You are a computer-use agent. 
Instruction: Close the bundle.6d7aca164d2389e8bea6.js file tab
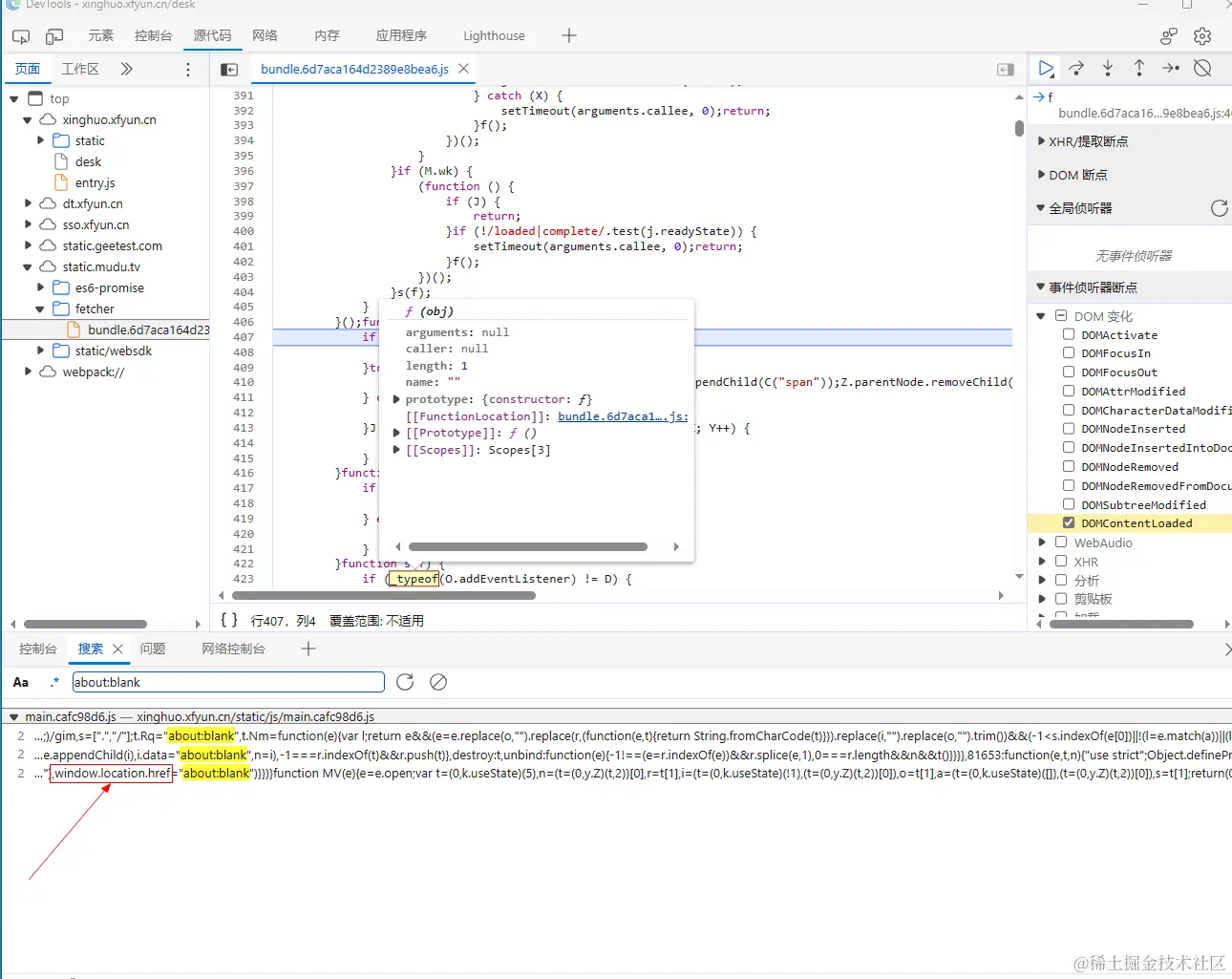pyautogui.click(x=463, y=69)
